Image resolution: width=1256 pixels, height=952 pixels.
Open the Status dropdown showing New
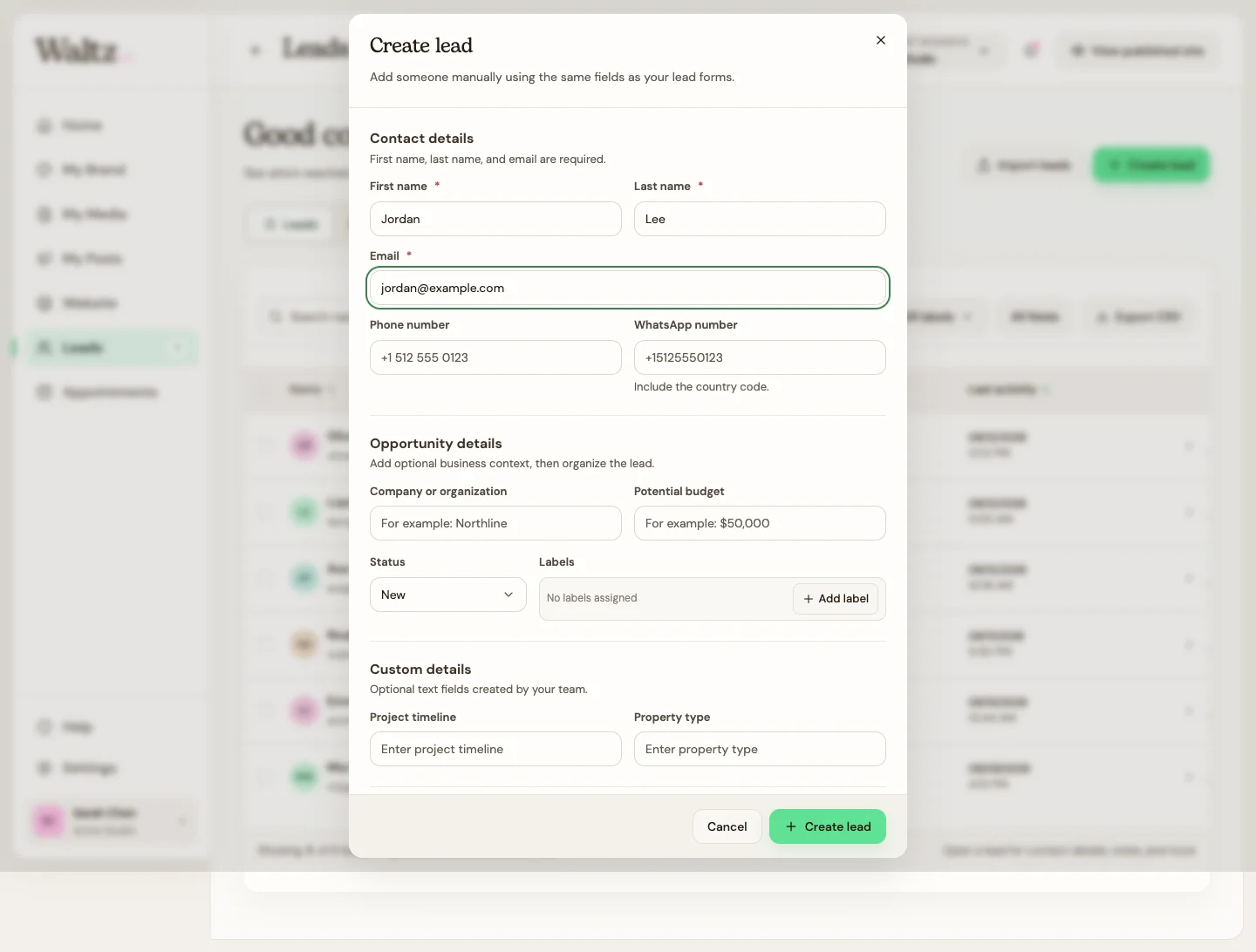(448, 595)
